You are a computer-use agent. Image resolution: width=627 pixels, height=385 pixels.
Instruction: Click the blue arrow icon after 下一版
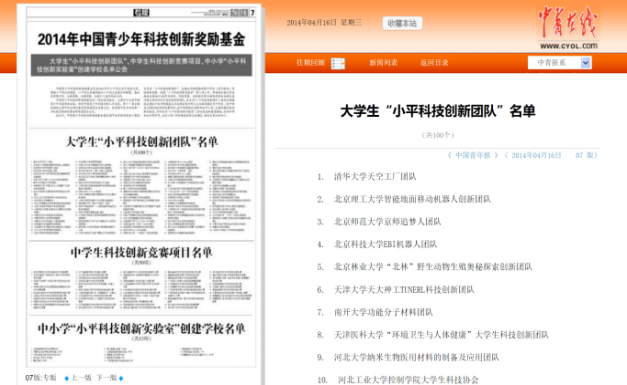point(121,378)
